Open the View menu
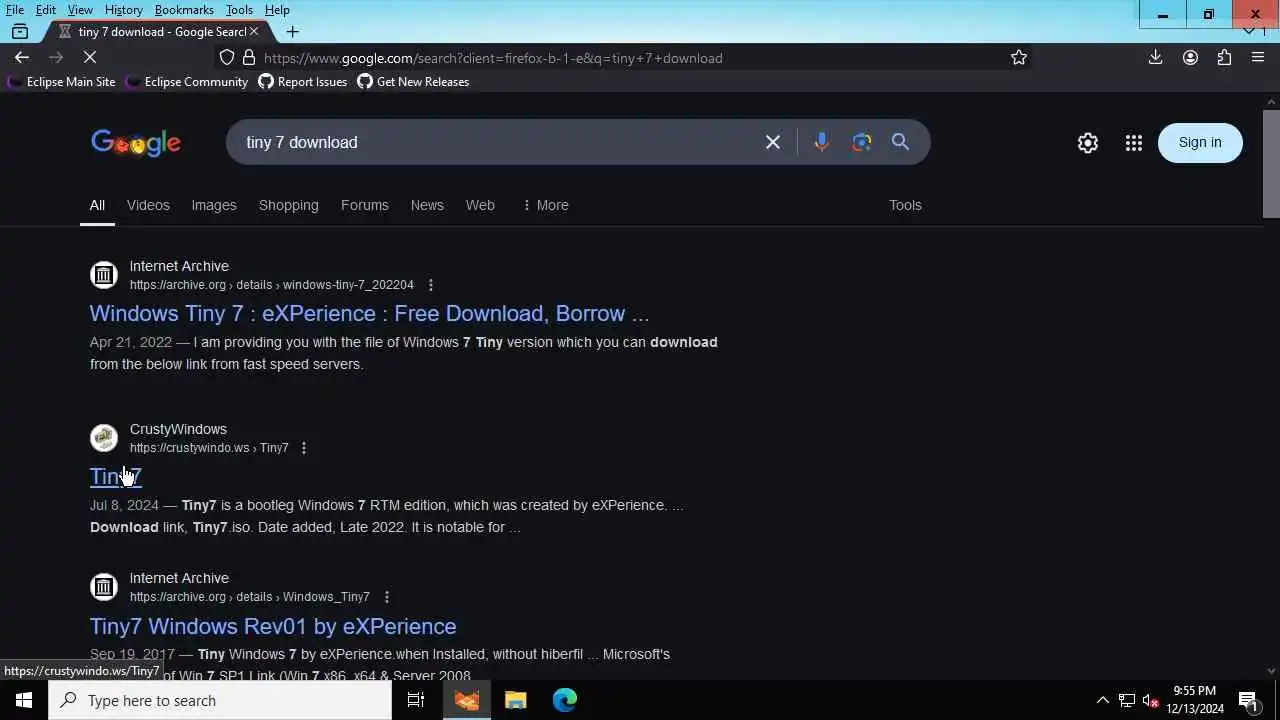 coord(80,10)
